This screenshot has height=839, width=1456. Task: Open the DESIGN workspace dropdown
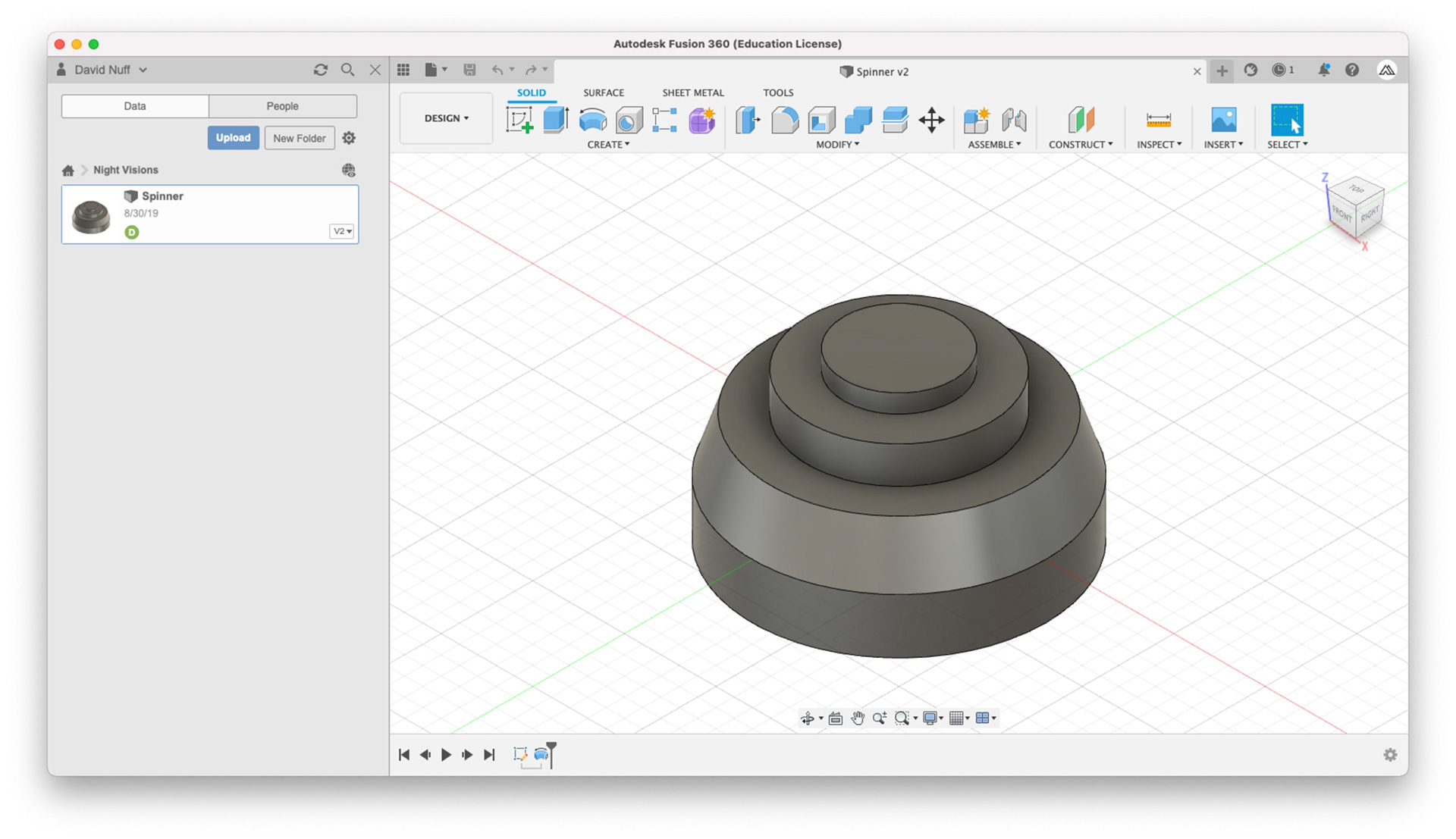point(446,118)
